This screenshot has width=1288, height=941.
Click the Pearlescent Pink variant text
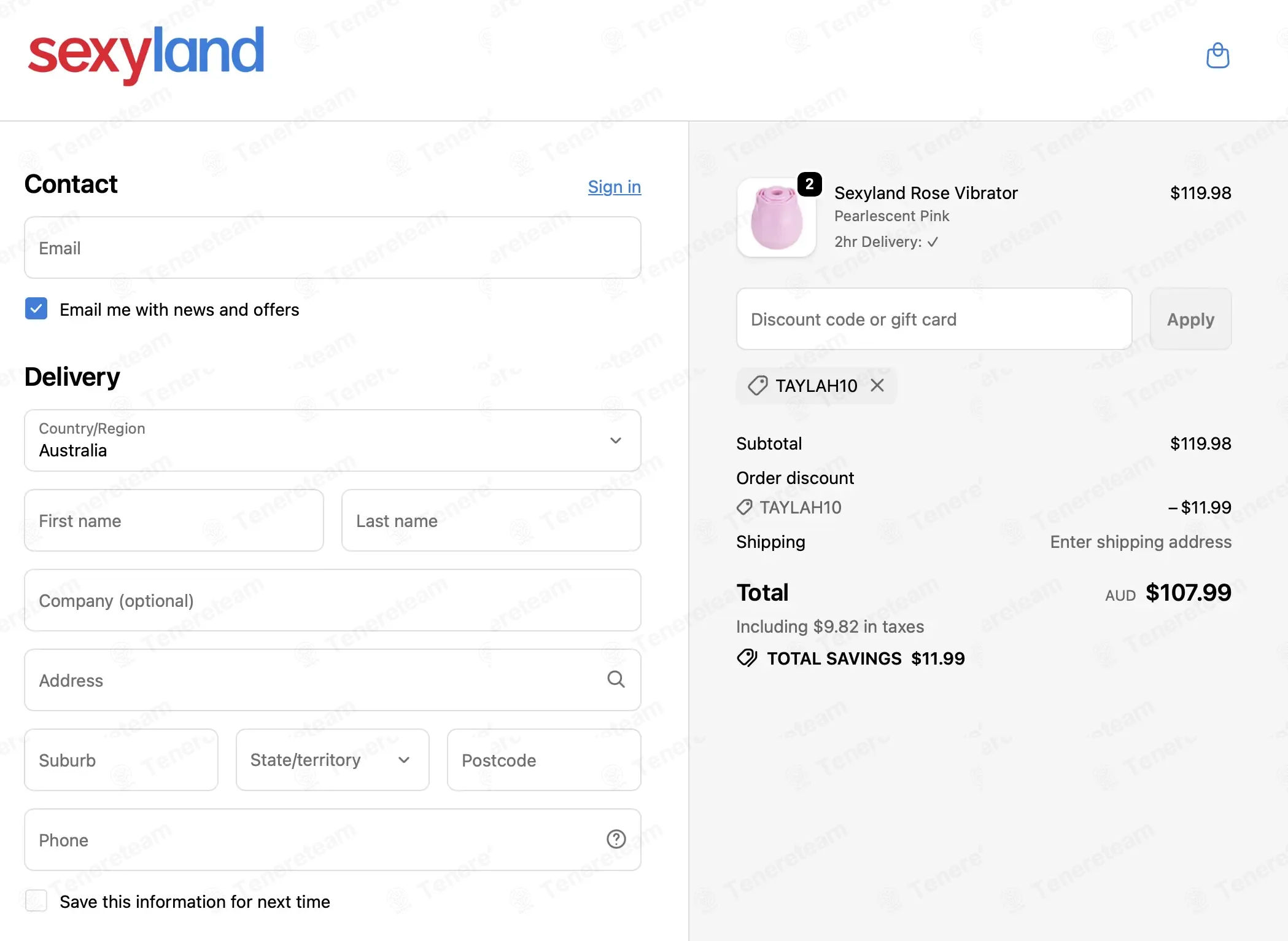point(891,216)
